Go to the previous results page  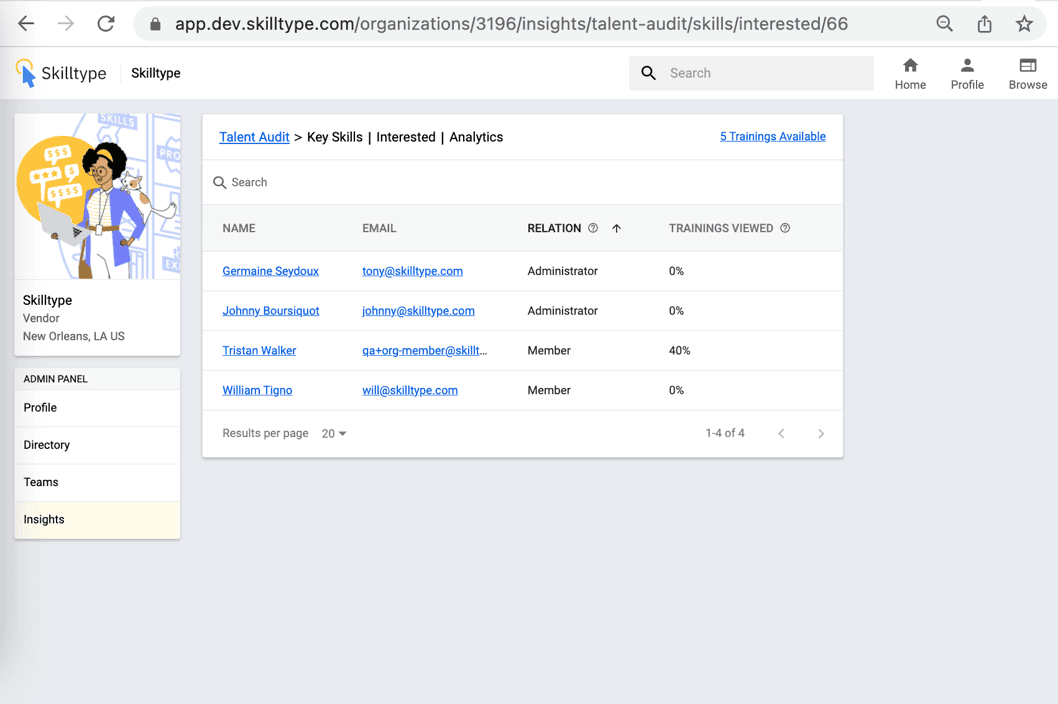[x=781, y=433]
